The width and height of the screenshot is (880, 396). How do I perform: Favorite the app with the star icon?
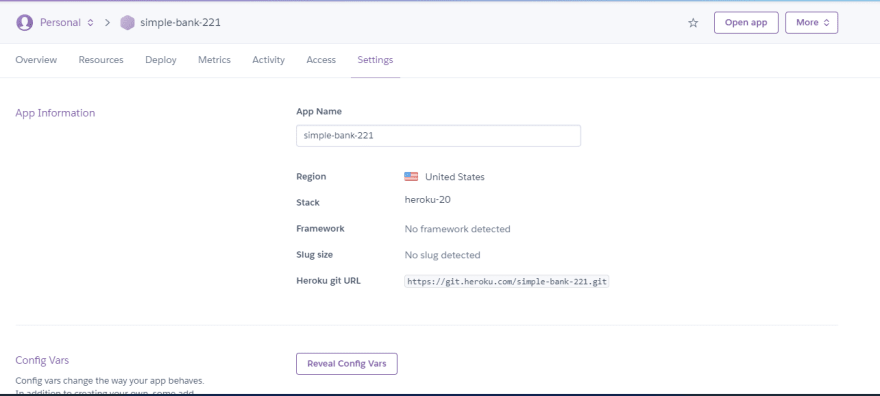[693, 23]
